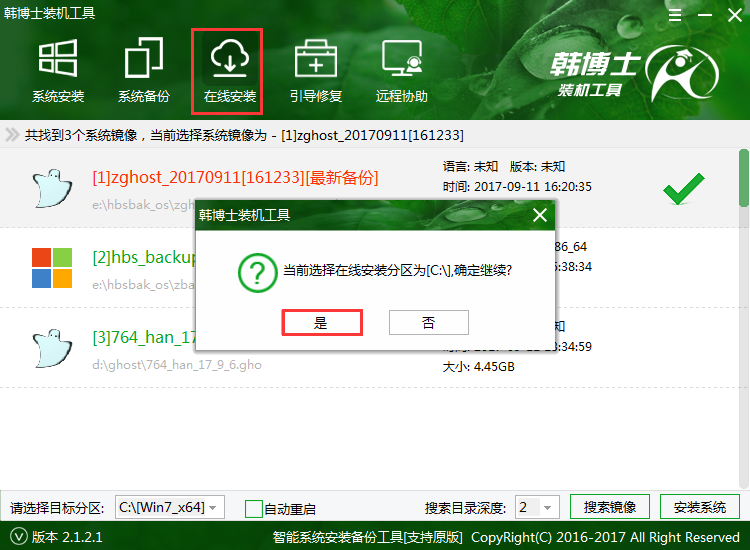
Task: Select the [1]zghost_20170911[161233] image entry
Action: pos(235,178)
